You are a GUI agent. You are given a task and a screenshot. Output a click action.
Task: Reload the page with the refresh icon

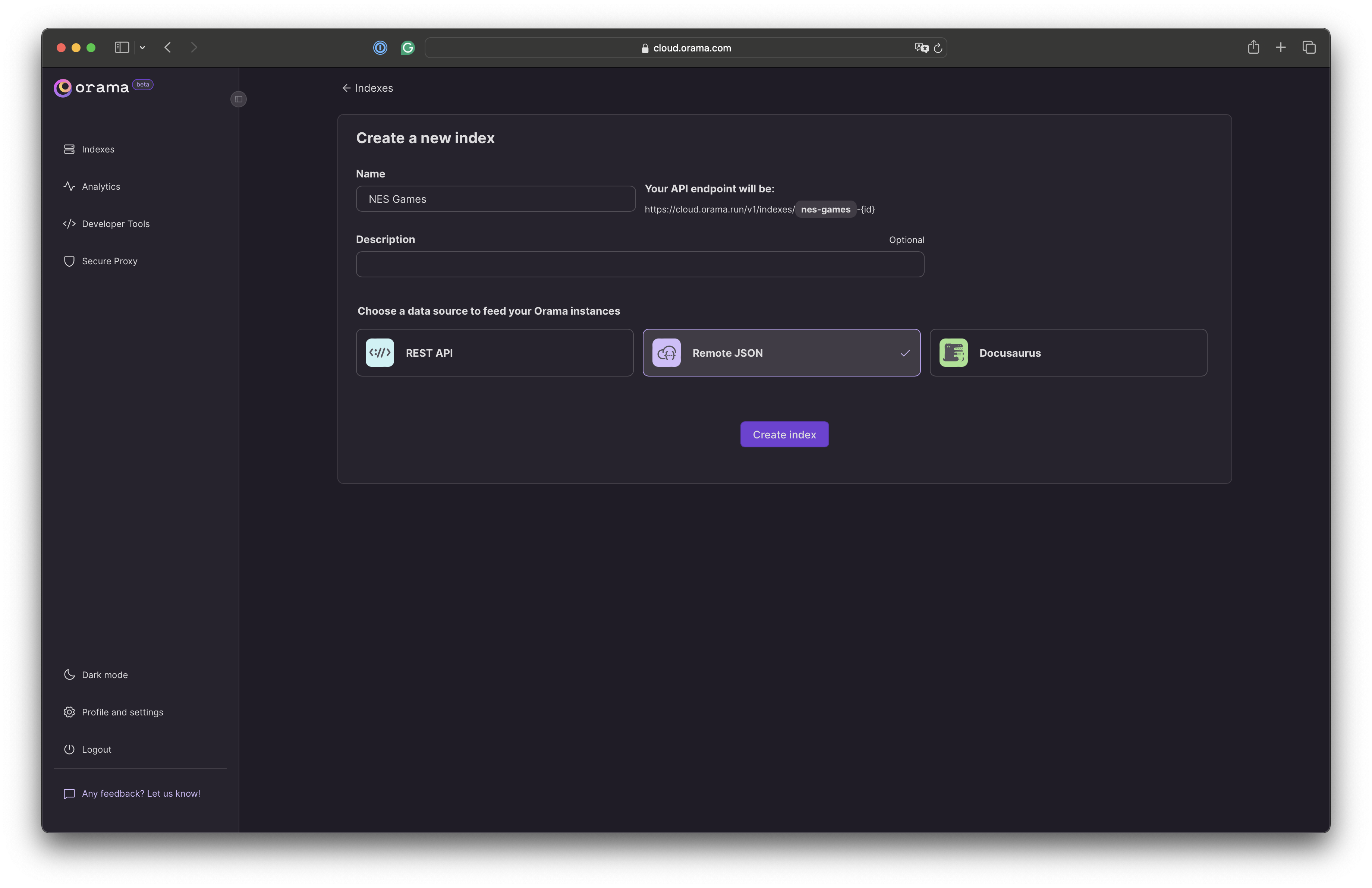938,48
